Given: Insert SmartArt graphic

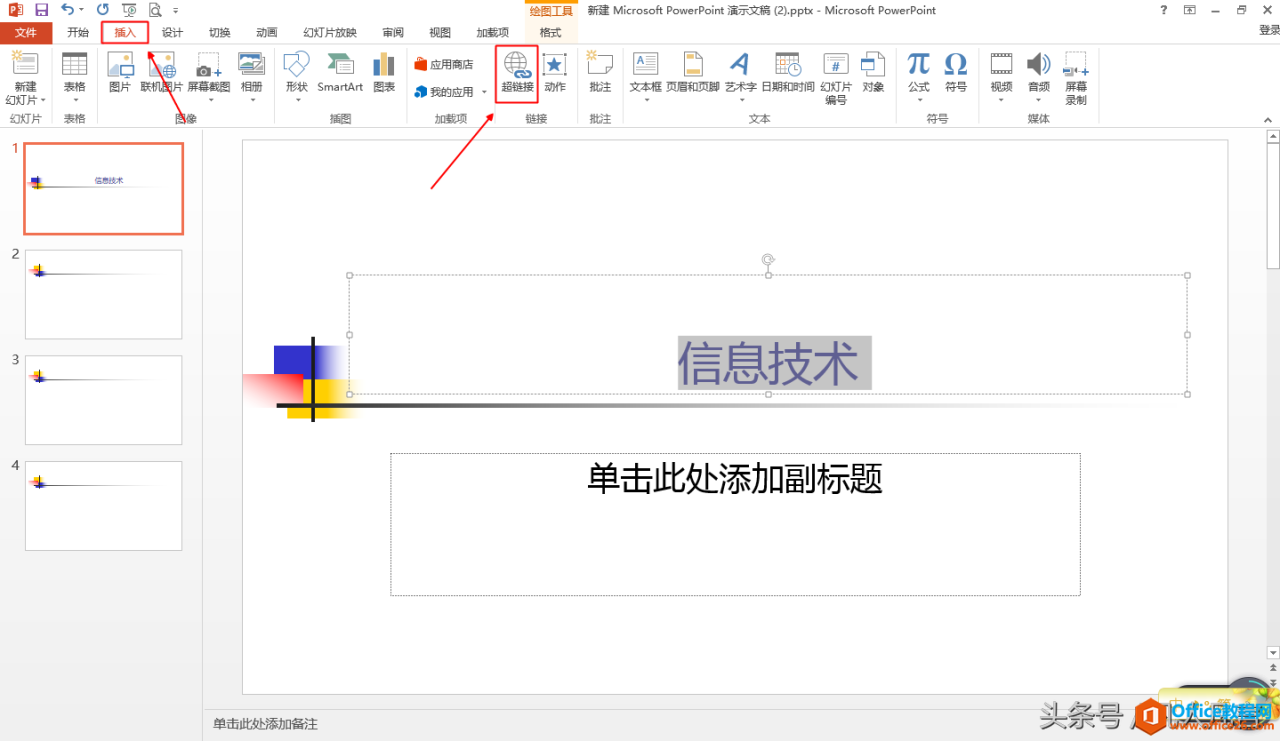Looking at the screenshot, I should 340,72.
